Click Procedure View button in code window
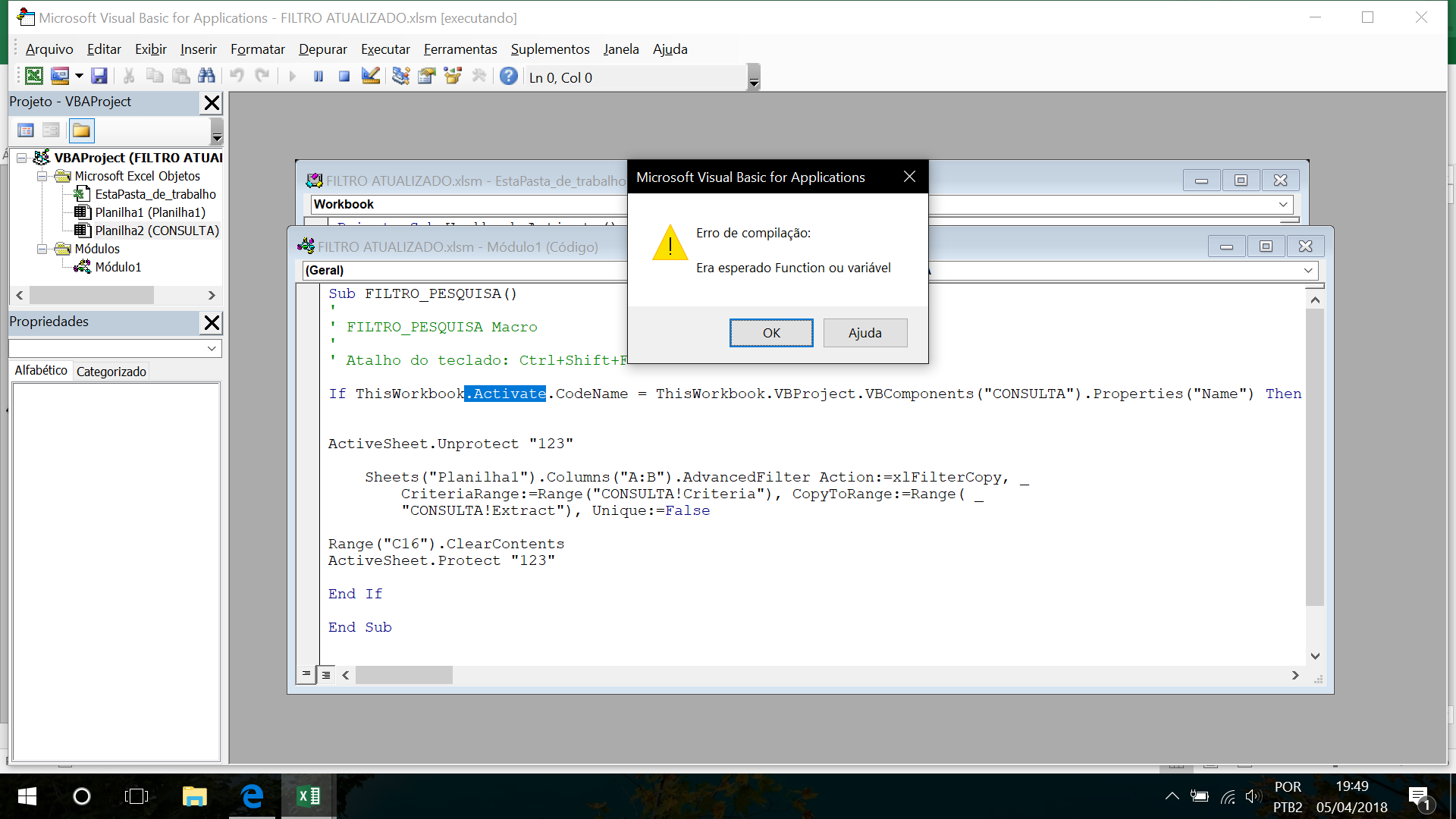 coord(306,674)
